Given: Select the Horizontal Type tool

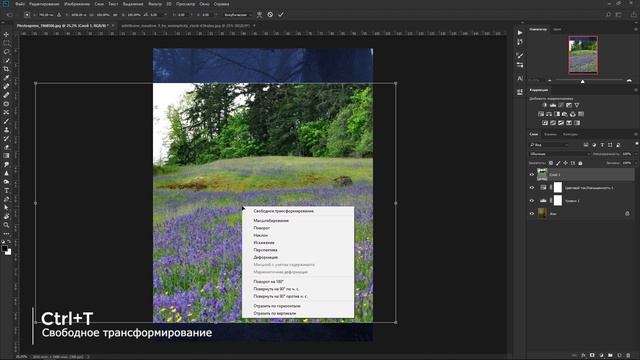Looking at the screenshot, I should (x=6, y=190).
